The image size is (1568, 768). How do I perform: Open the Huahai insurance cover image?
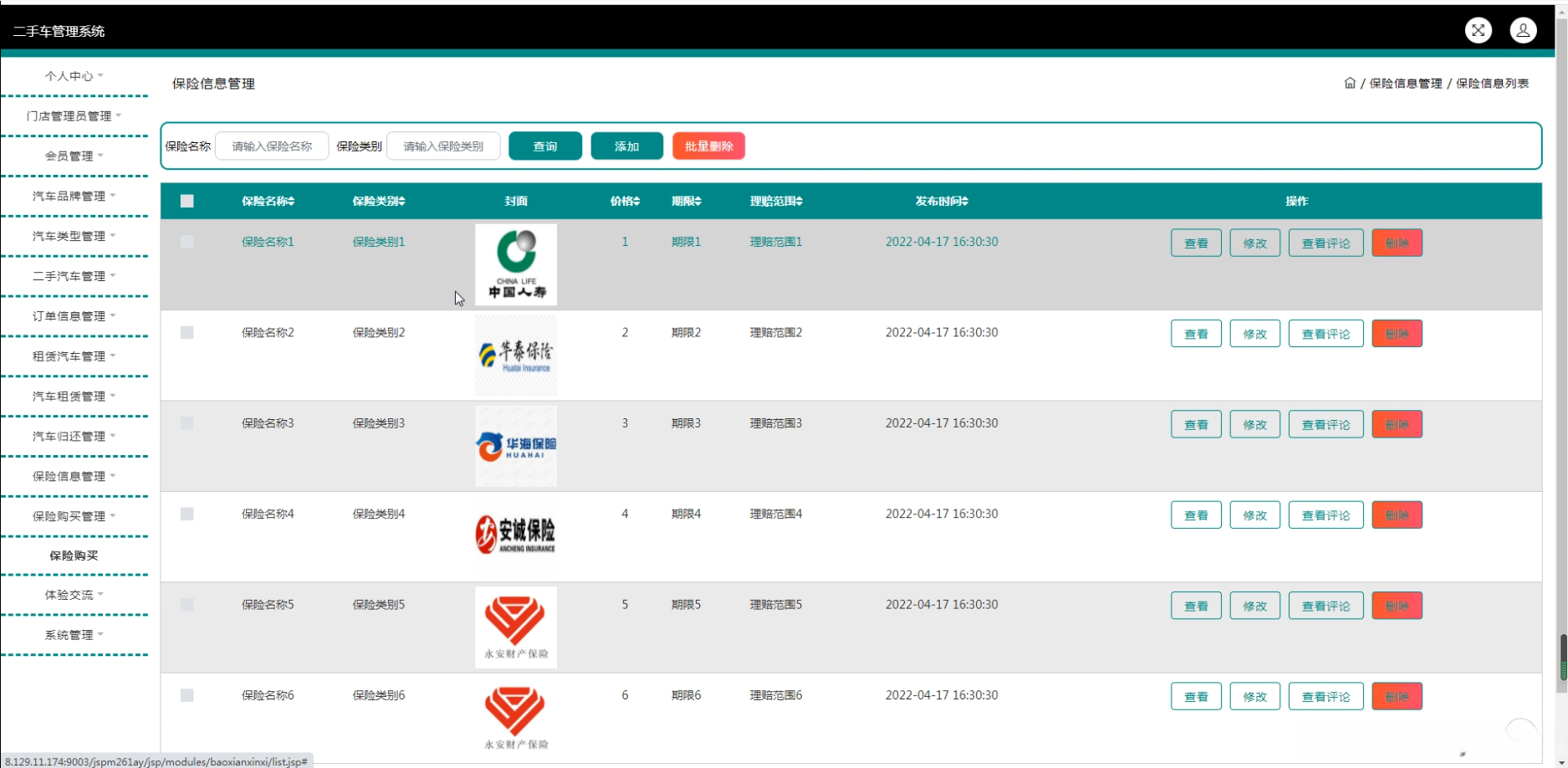[516, 446]
